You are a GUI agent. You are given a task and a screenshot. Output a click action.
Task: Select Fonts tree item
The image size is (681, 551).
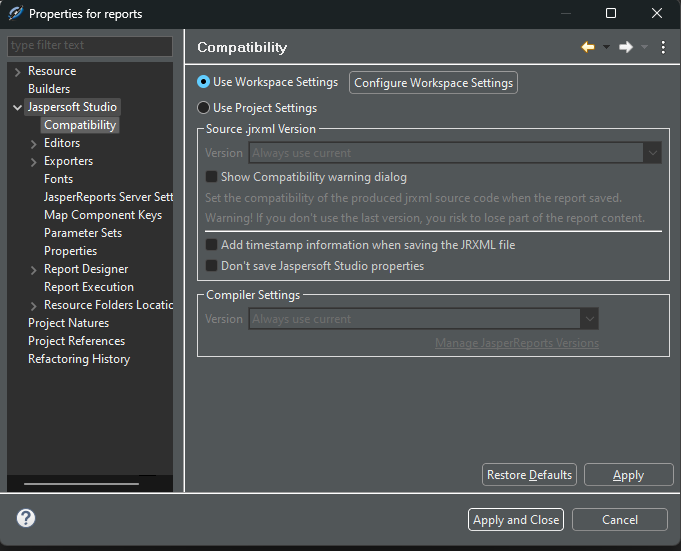[58, 179]
